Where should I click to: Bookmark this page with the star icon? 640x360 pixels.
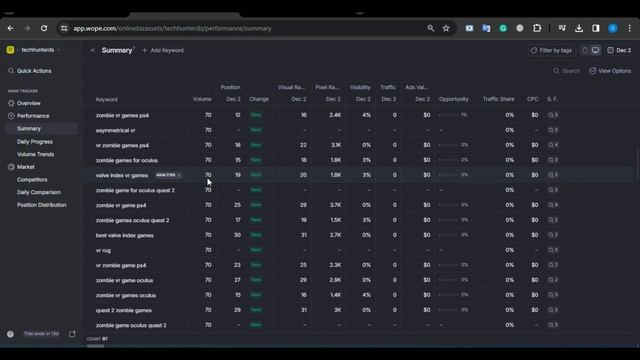coord(446,28)
